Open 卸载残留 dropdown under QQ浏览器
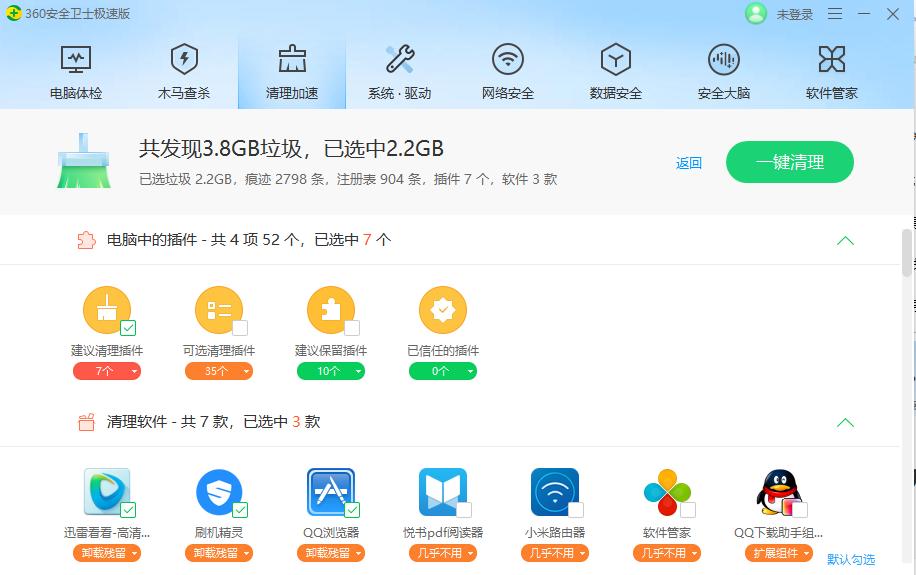The width and height of the screenshot is (916, 575). click(x=331, y=553)
